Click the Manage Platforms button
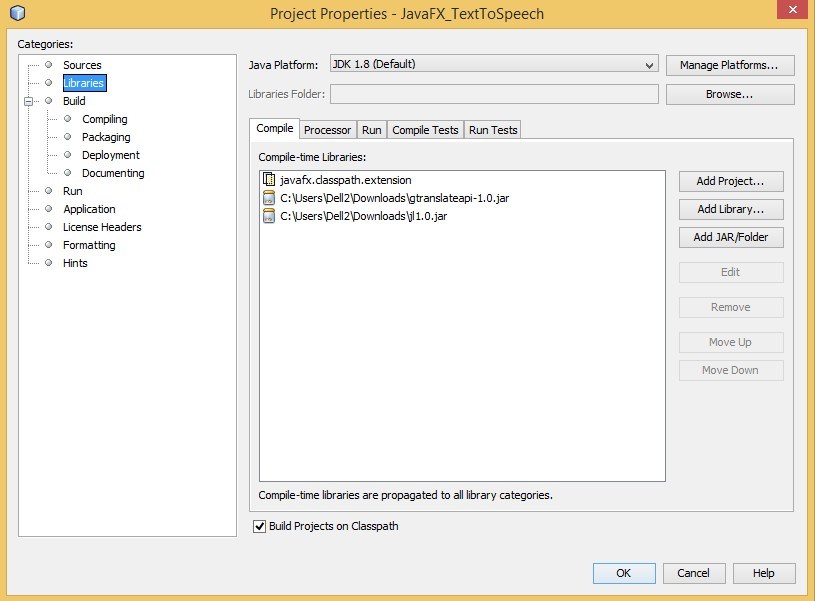 coord(730,65)
